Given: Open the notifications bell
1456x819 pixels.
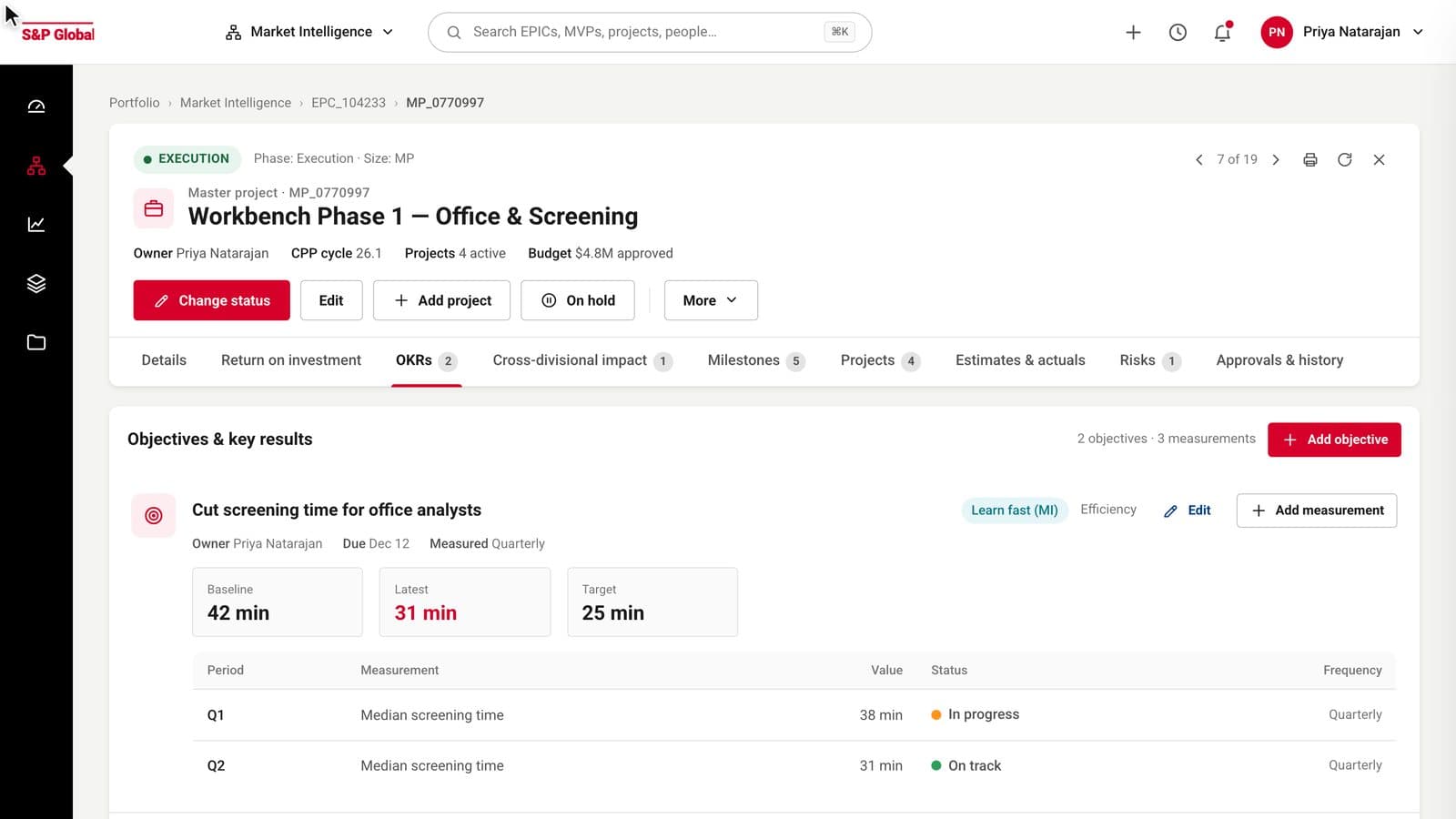Looking at the screenshot, I should (x=1222, y=32).
